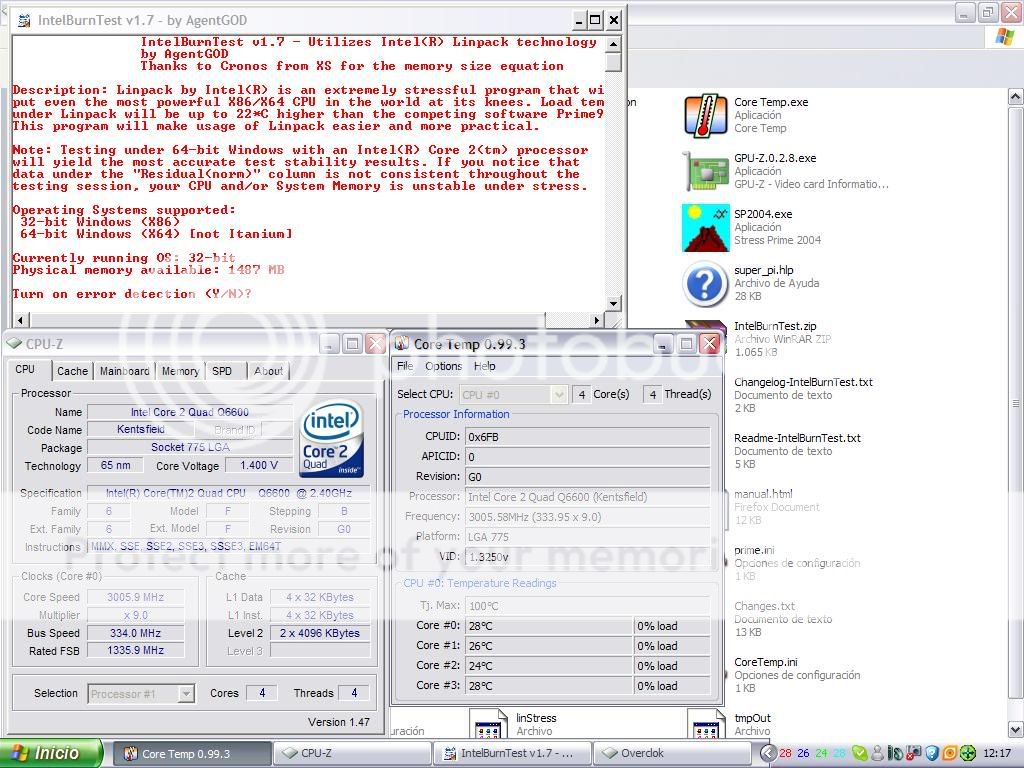Expand hidden tray icons with the arrow
The height and width of the screenshot is (768, 1024).
pos(768,753)
